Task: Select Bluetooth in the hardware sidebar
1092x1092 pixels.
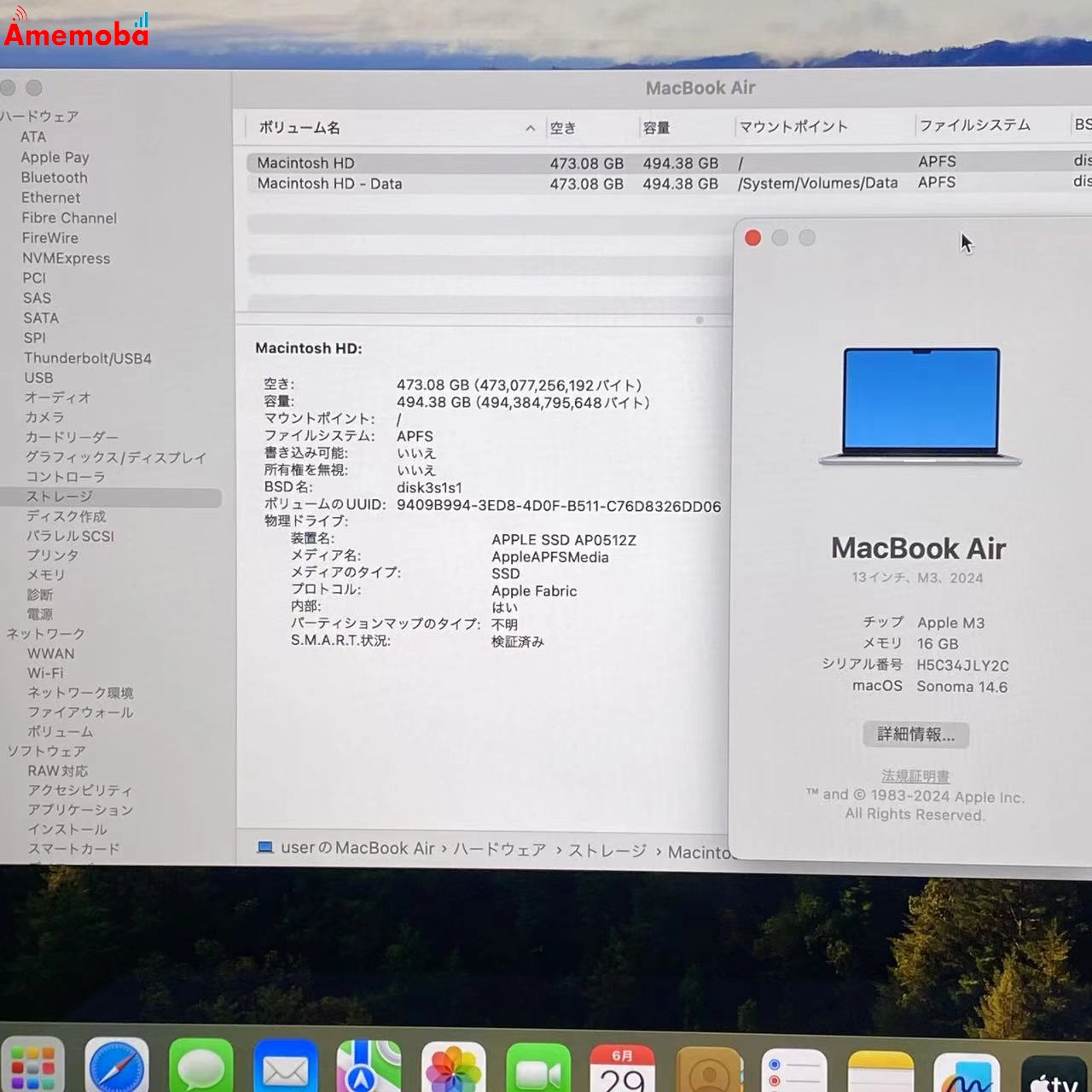Action: [54, 177]
